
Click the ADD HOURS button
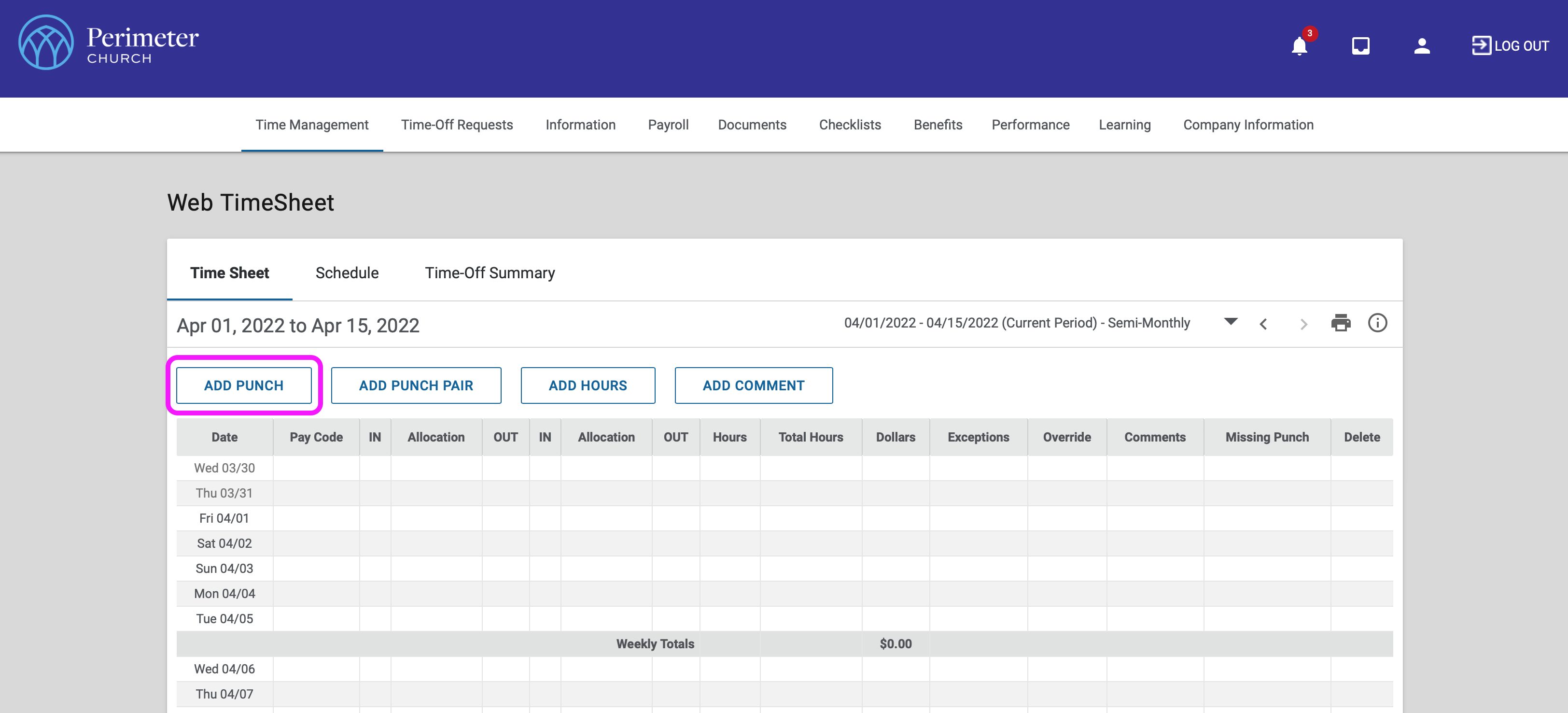point(588,385)
